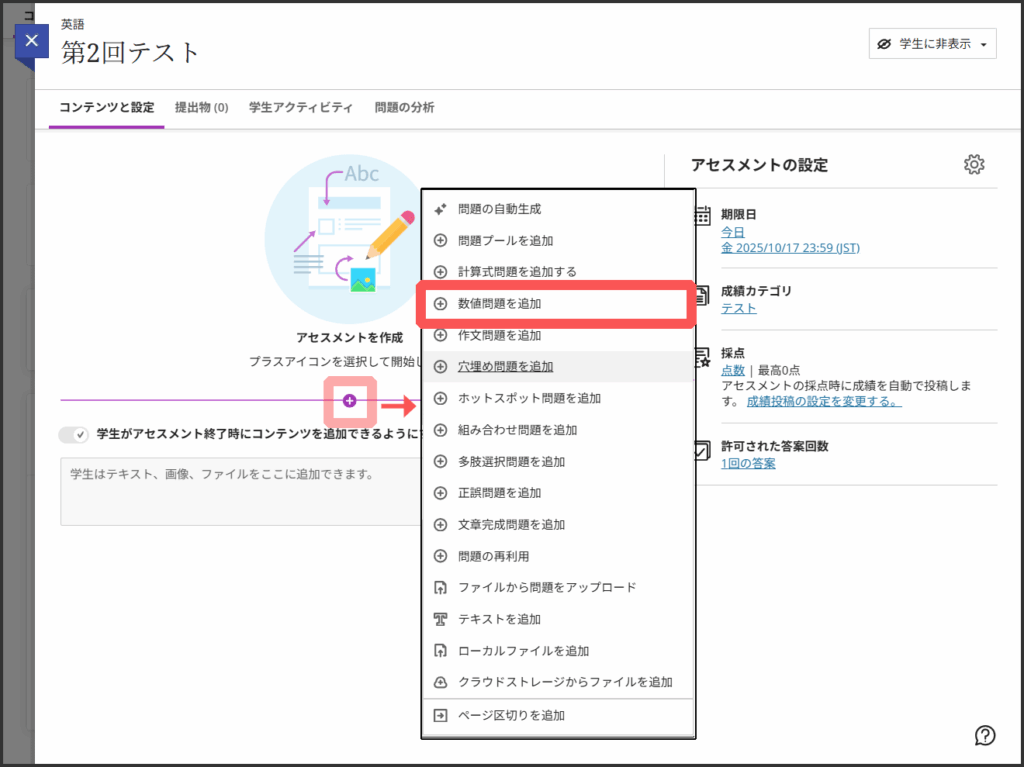Screen dimensions: 1024x767
Task: Switch to the 提出物 (0) tab
Action: pos(201,108)
